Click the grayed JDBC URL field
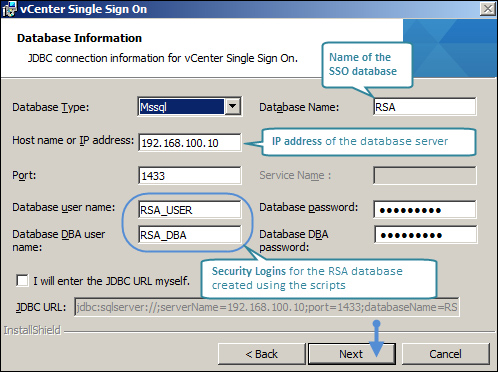 267,307
